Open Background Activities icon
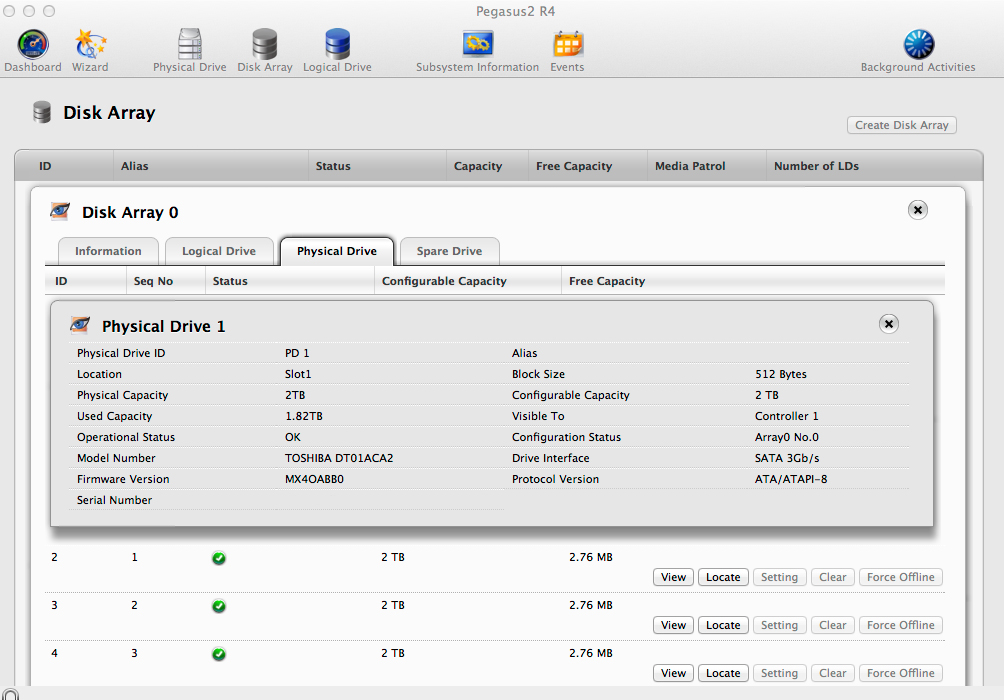 coord(918,44)
